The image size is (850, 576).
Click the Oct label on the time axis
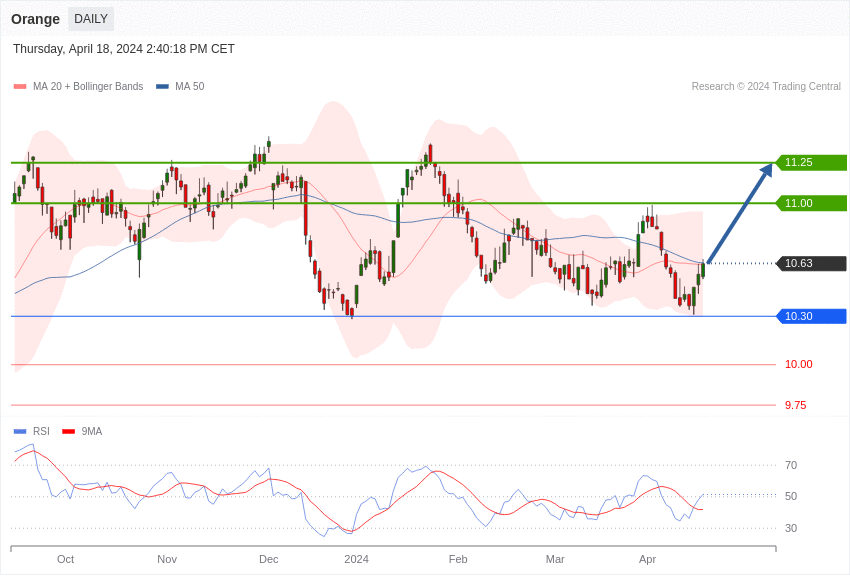pos(65,559)
